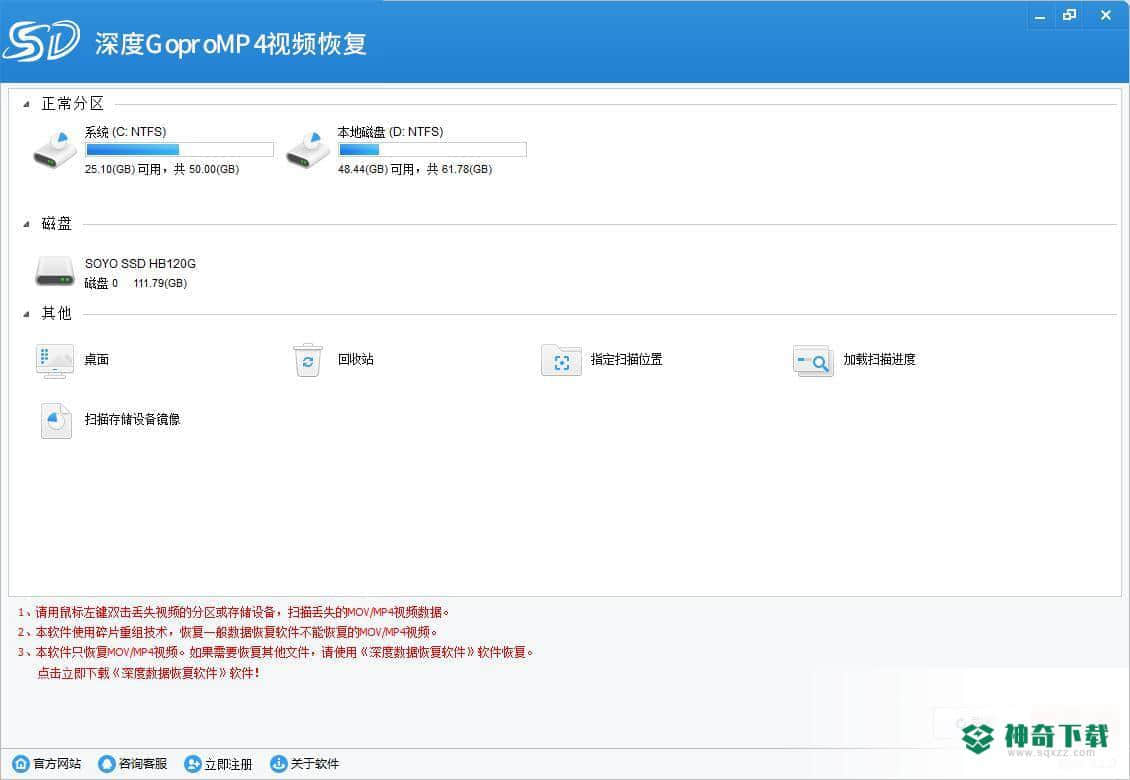Open the 回收站 recycle bin icon
The image size is (1130, 780).
308,360
